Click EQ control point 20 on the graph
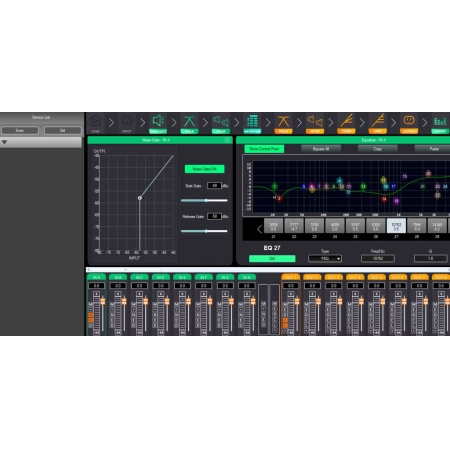The image size is (450, 450). [x=428, y=173]
